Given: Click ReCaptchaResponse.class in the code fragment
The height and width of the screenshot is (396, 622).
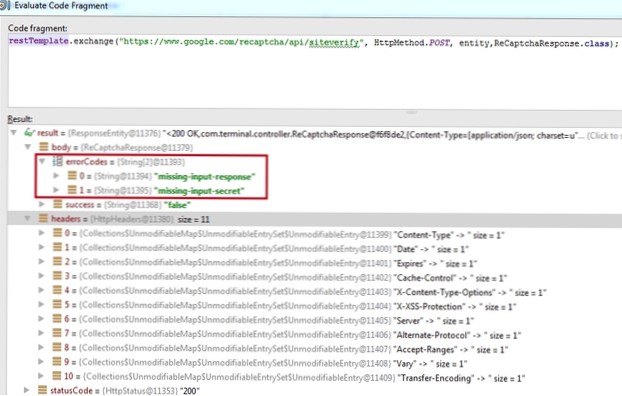Looking at the screenshot, I should pos(552,43).
